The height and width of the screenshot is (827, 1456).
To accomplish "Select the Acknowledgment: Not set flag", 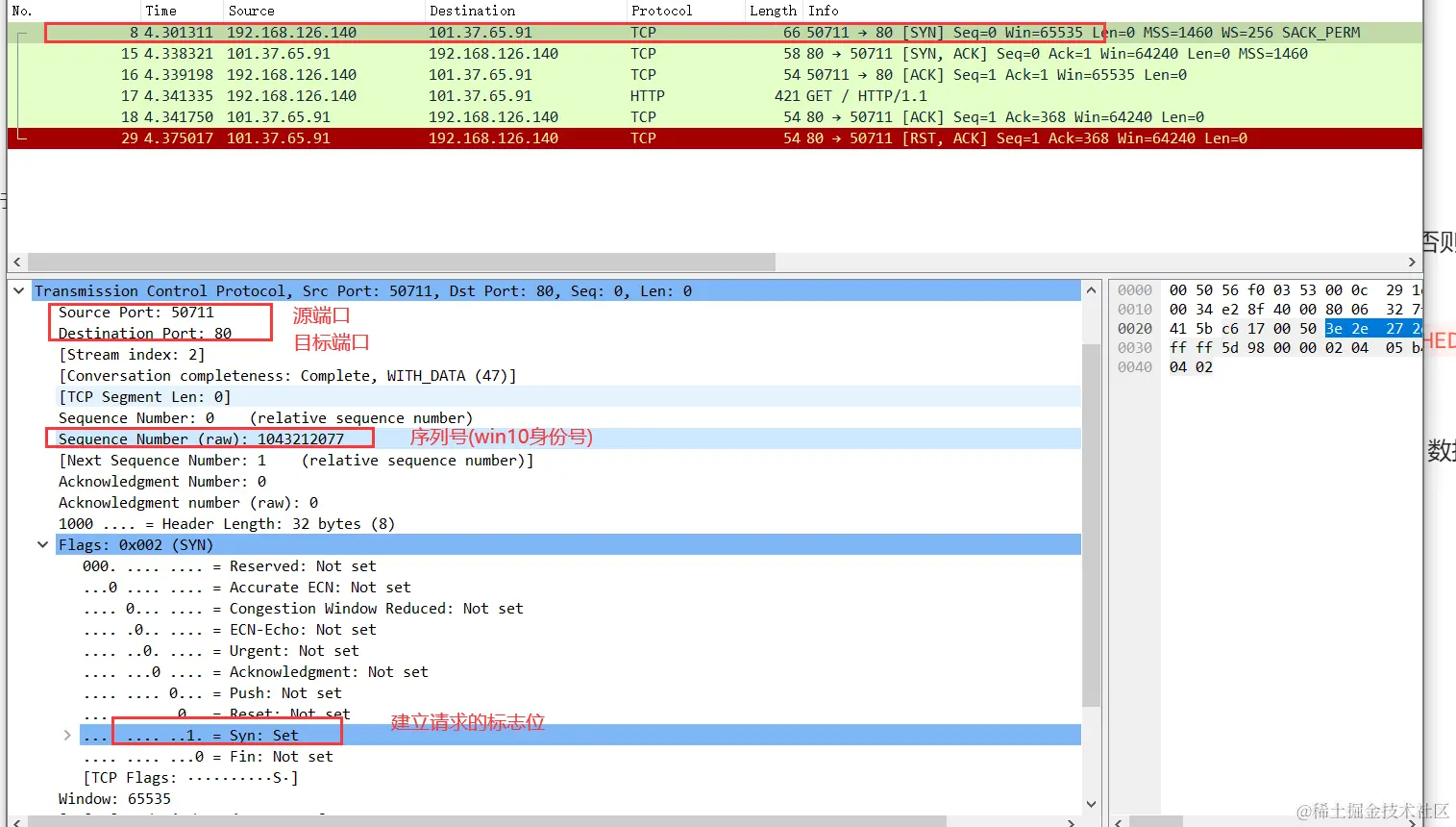I will [x=256, y=671].
